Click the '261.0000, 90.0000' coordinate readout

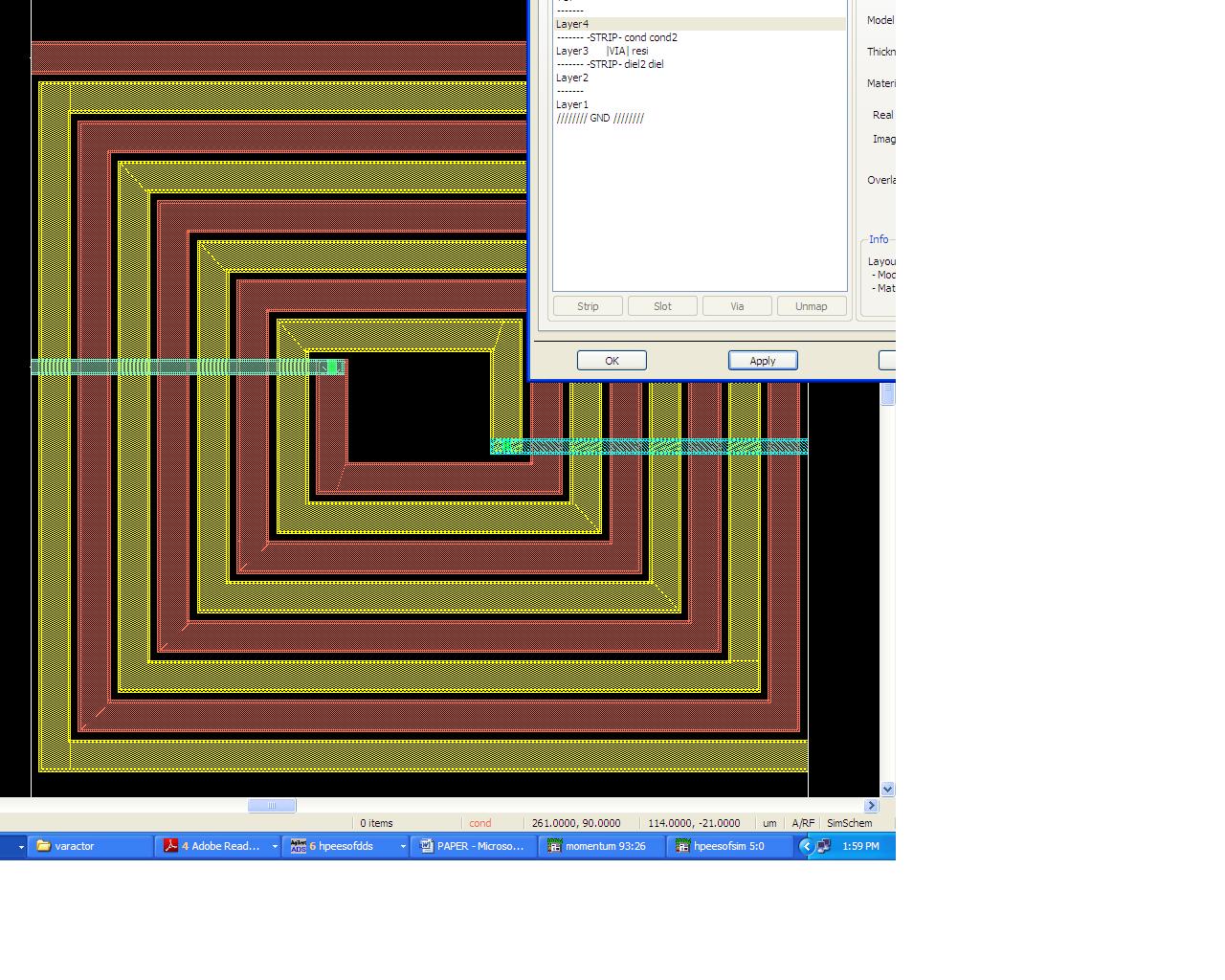pos(576,823)
